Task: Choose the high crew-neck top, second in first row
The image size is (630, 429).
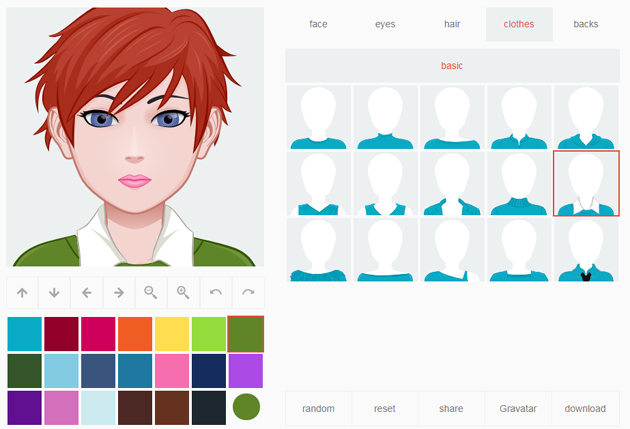Action: (385, 117)
